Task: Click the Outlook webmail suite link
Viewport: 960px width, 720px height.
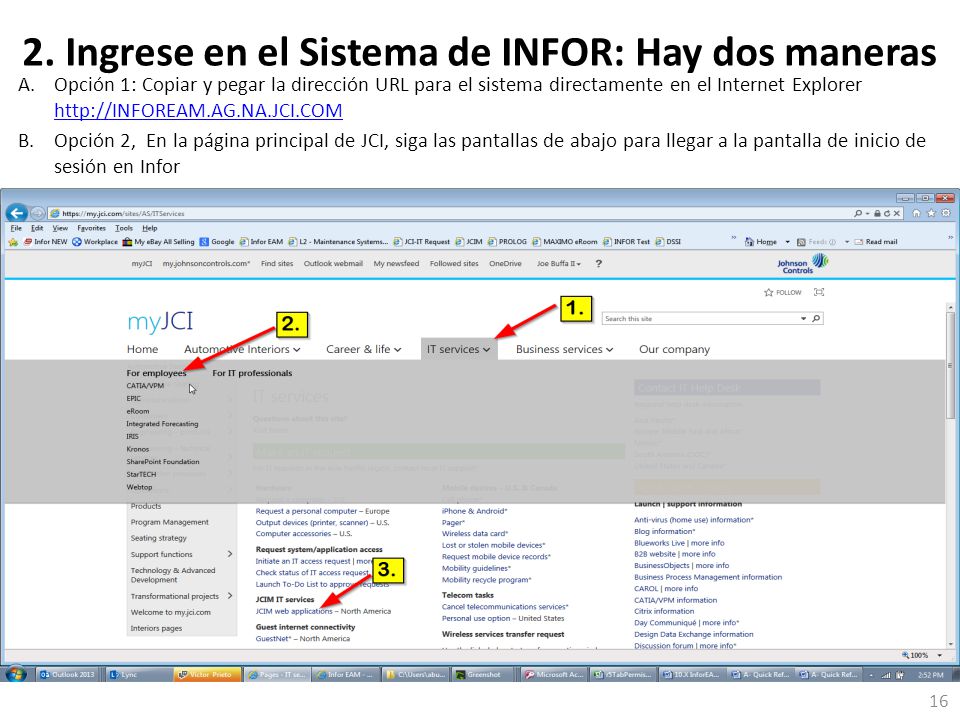Action: [333, 263]
